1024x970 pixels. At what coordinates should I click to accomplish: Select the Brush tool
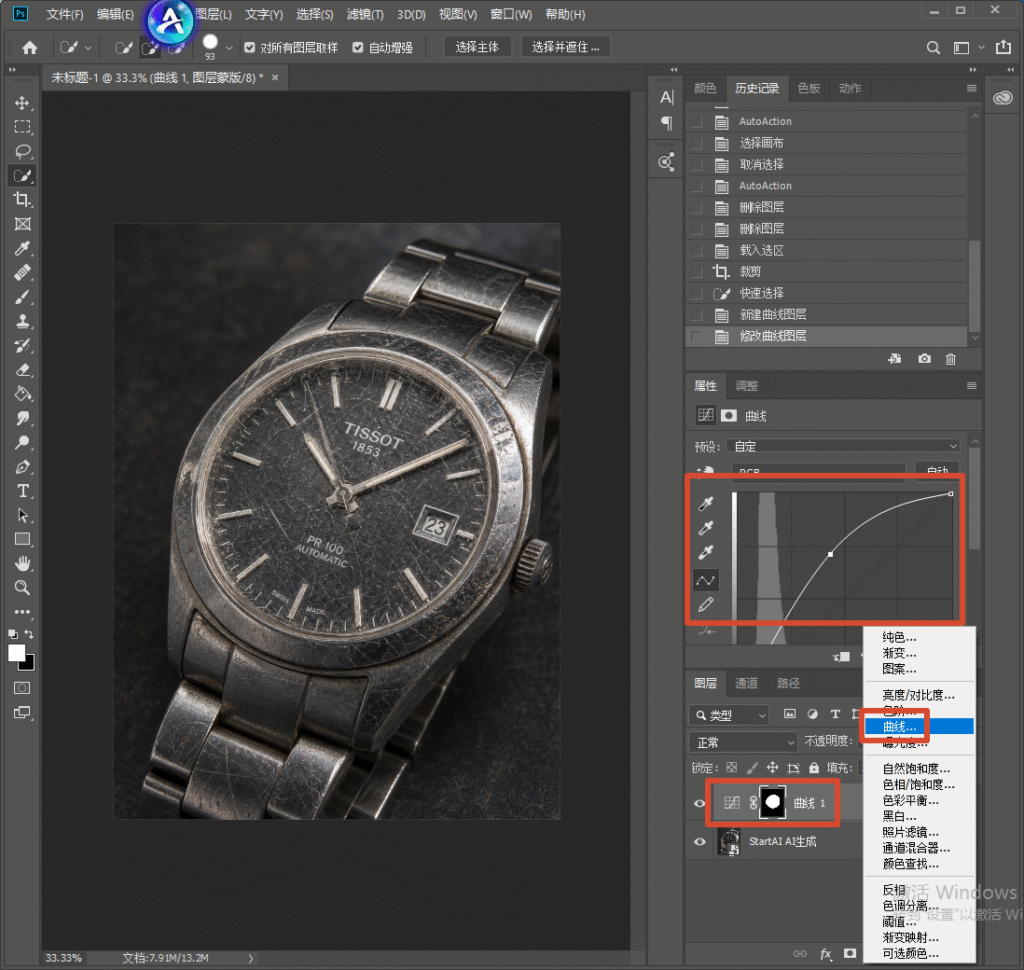click(22, 297)
